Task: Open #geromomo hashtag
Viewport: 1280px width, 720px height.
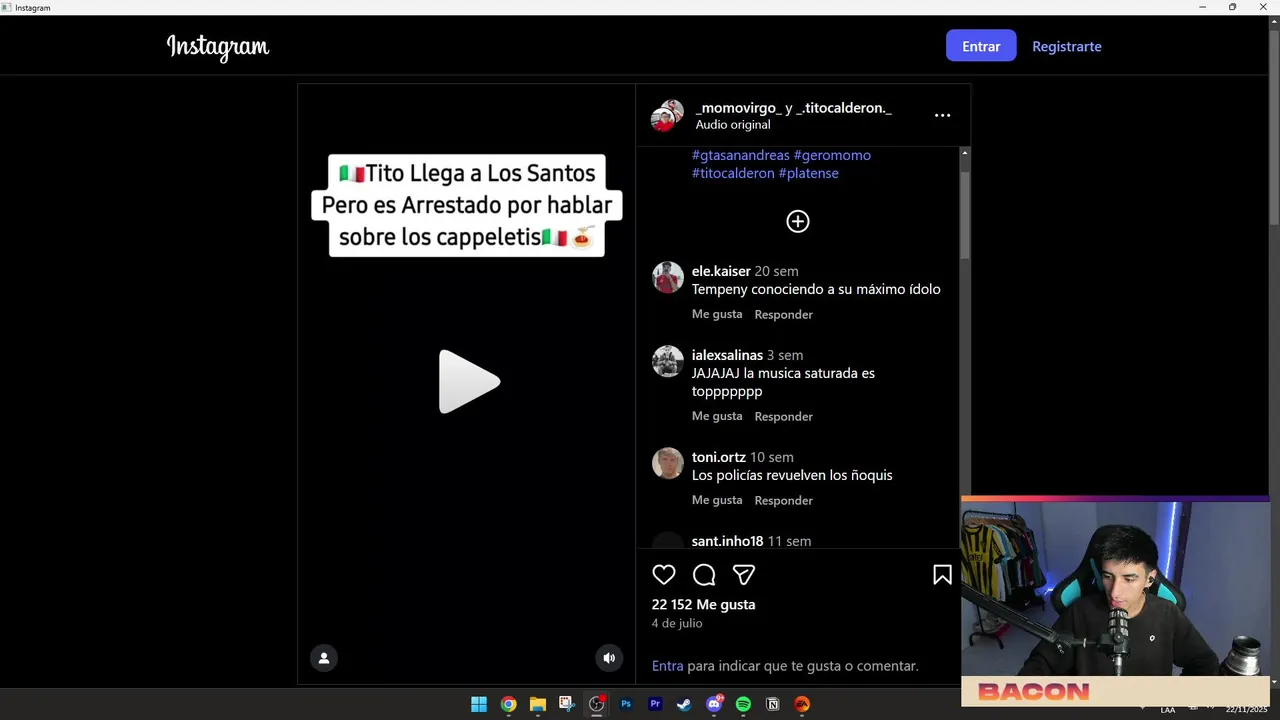Action: (x=832, y=155)
